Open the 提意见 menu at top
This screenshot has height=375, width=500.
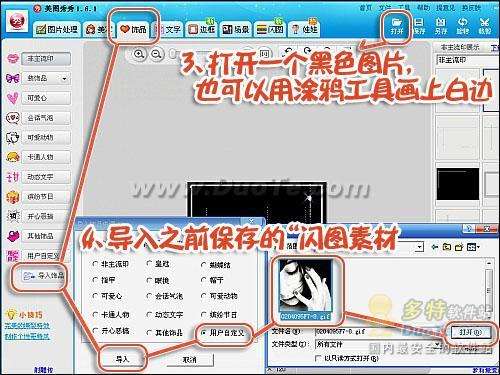click(445, 7)
